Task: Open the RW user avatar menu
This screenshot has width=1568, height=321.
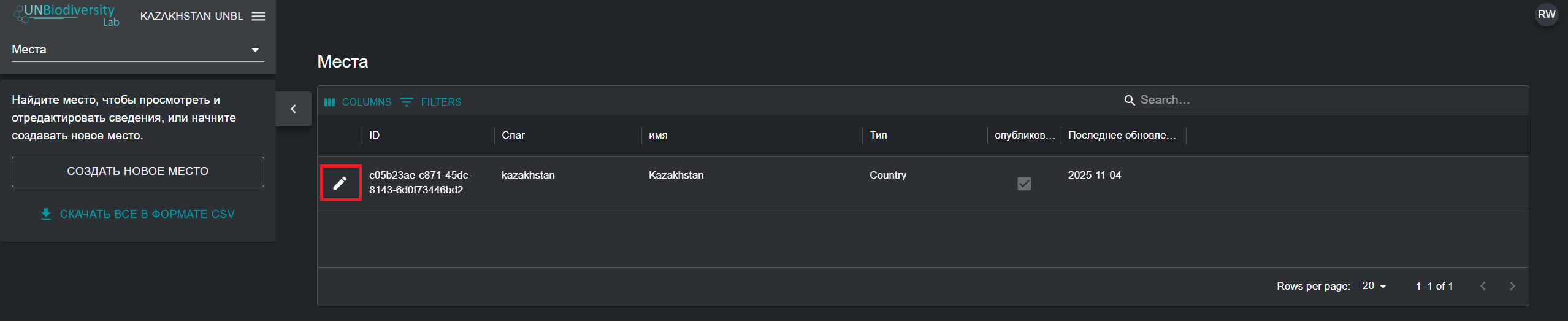Action: (1546, 15)
